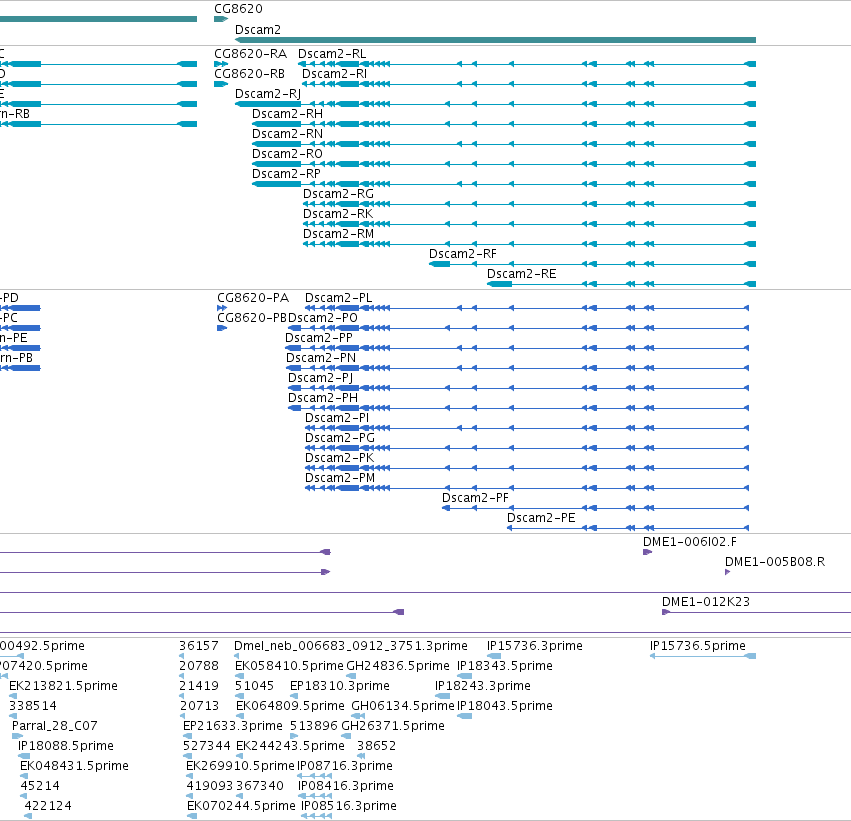Screen dimensions: 851x821
Task: Click GH24836.5prime EST label
Action: [398, 666]
